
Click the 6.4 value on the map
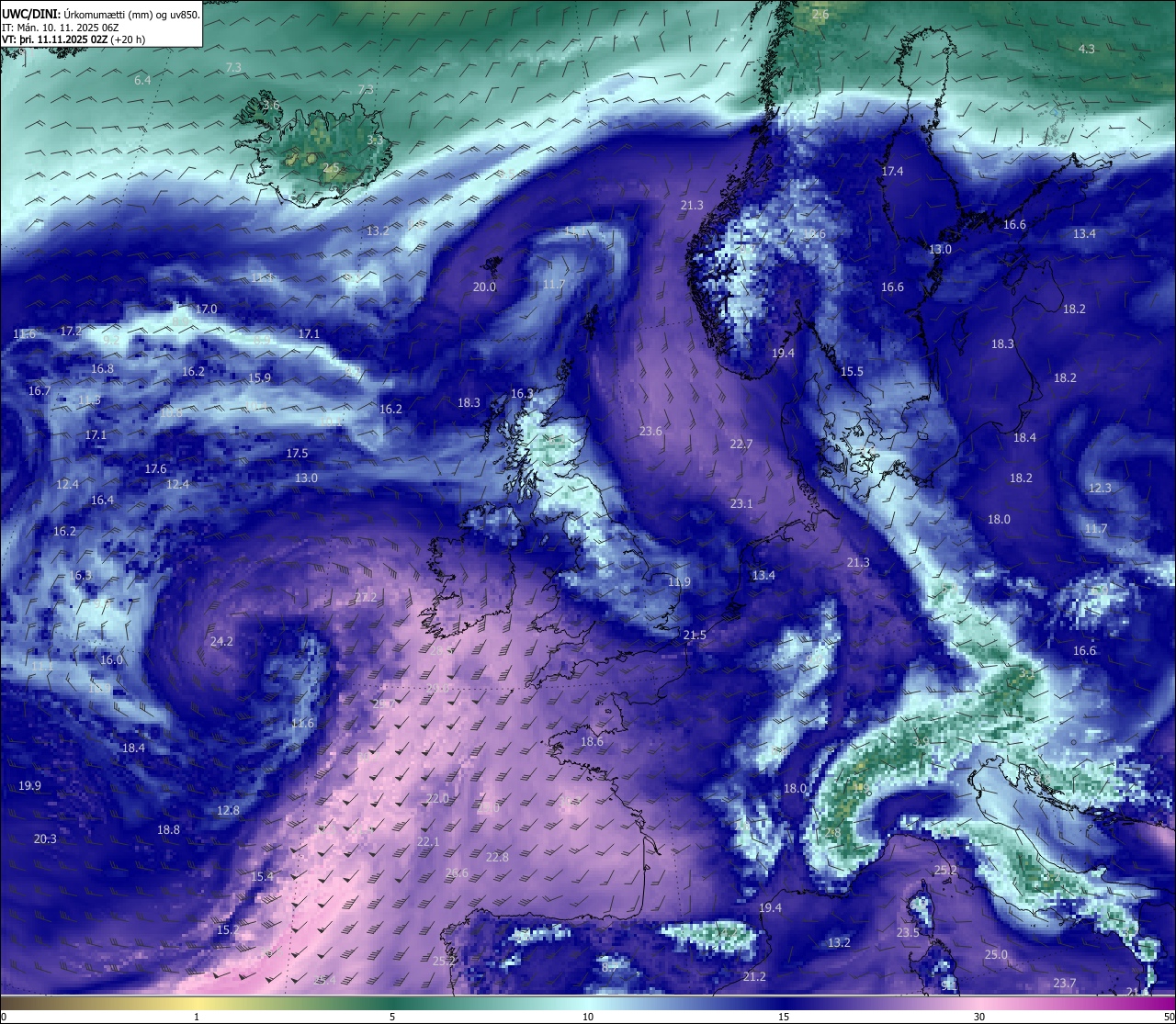coord(142,81)
